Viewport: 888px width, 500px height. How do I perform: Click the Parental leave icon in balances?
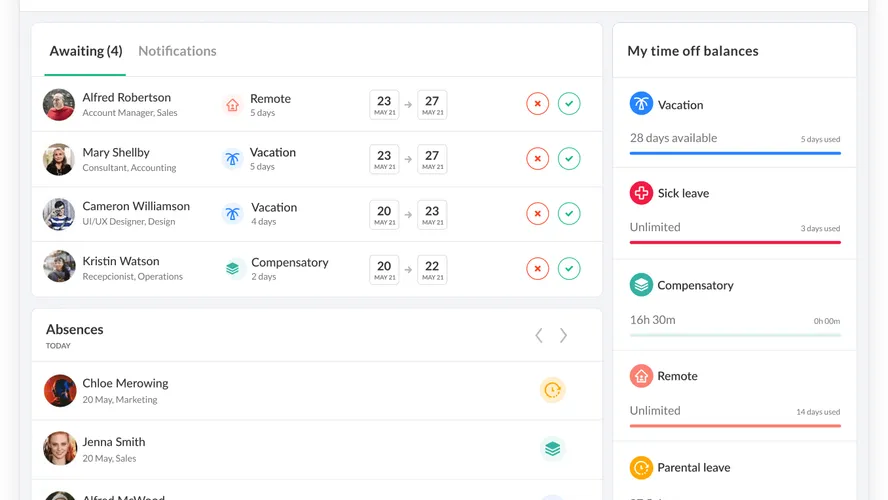(641, 467)
